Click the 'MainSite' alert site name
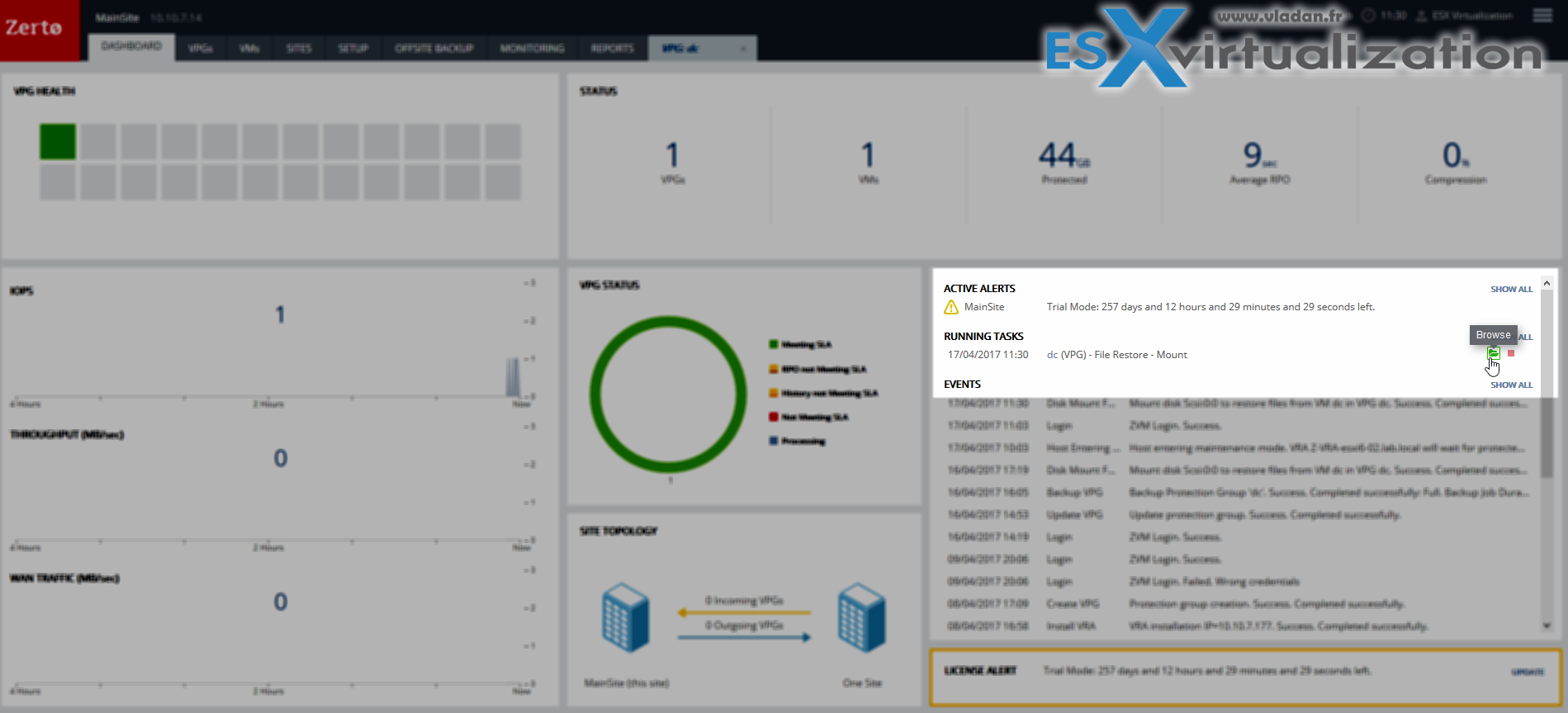This screenshot has width=1568, height=713. coord(984,307)
